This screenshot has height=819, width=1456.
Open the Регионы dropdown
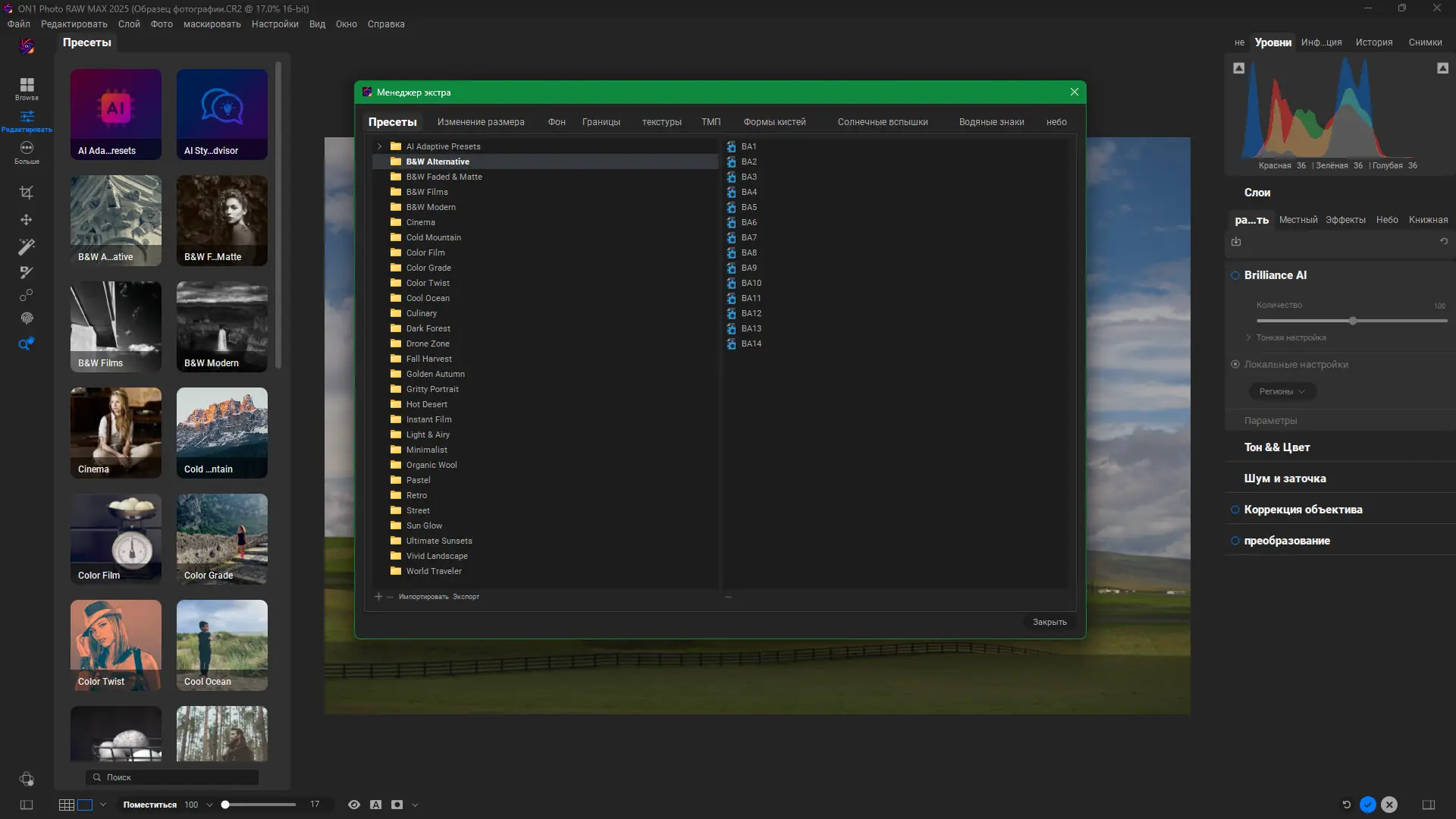pos(1282,391)
